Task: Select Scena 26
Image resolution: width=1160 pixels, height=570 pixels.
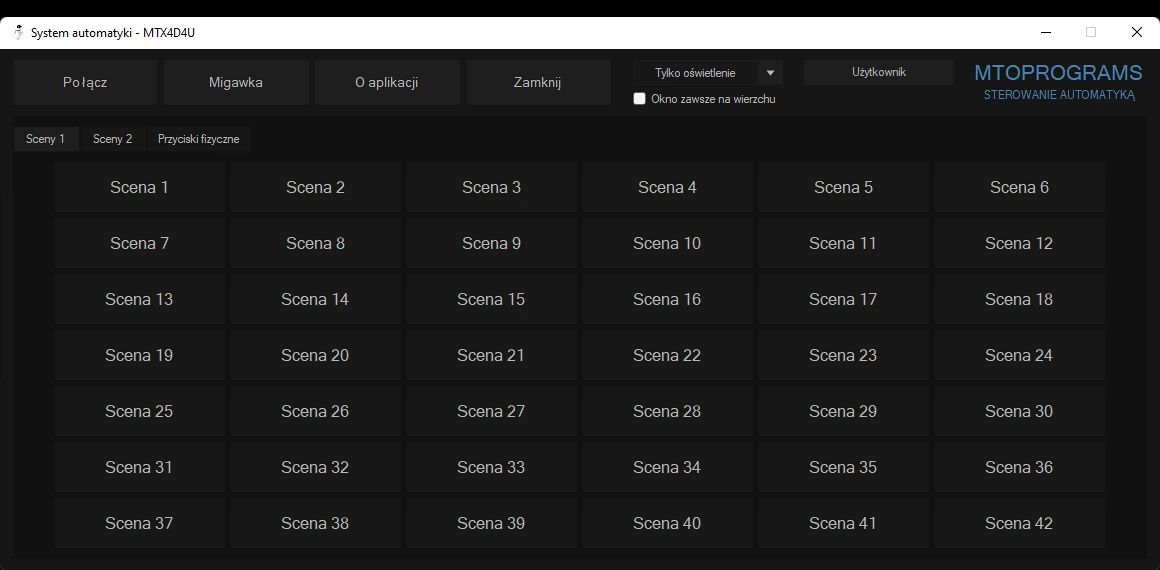Action: [x=316, y=412]
